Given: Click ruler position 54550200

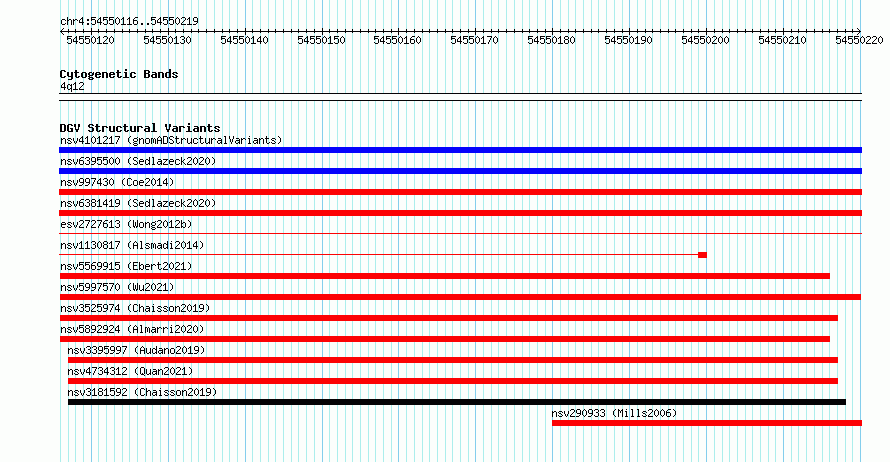Looking at the screenshot, I should [706, 40].
